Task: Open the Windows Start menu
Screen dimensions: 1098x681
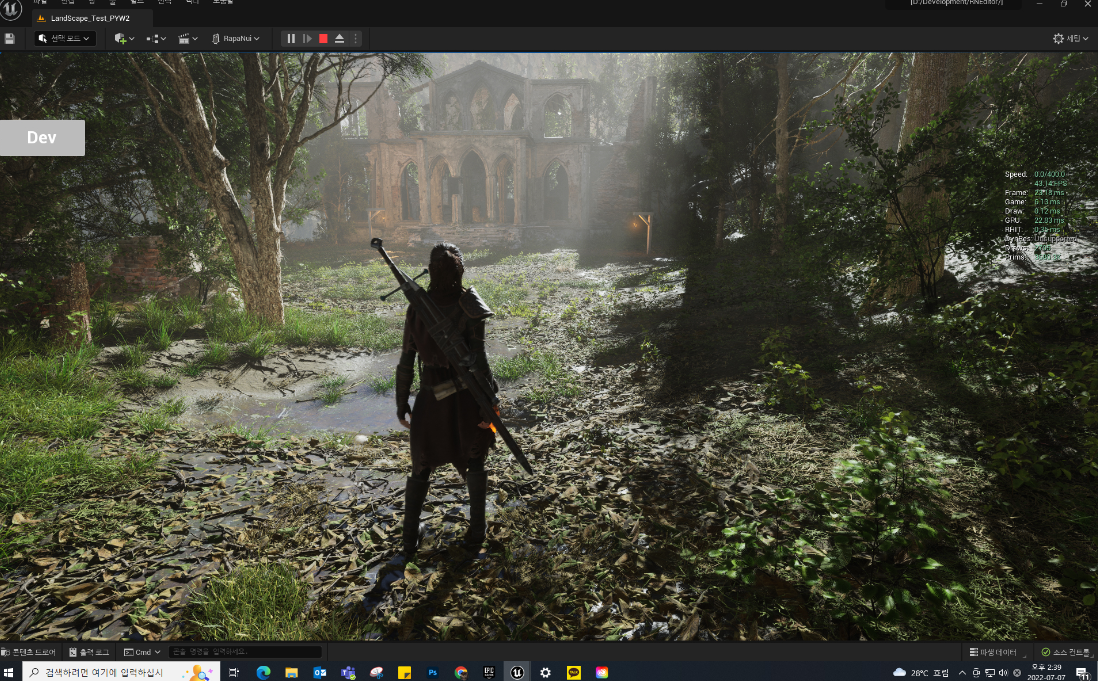Action: [10, 672]
